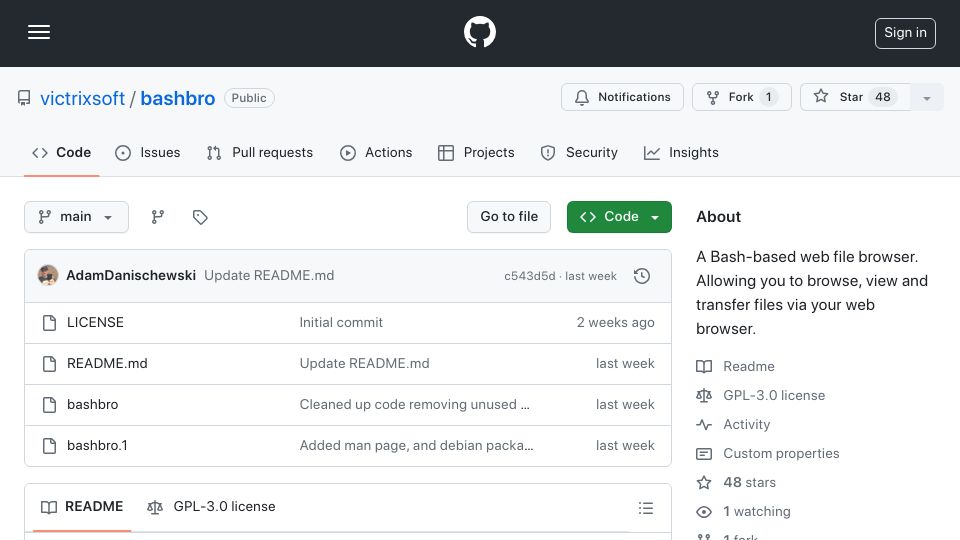
Task: Open the Projects tab
Action: point(476,152)
